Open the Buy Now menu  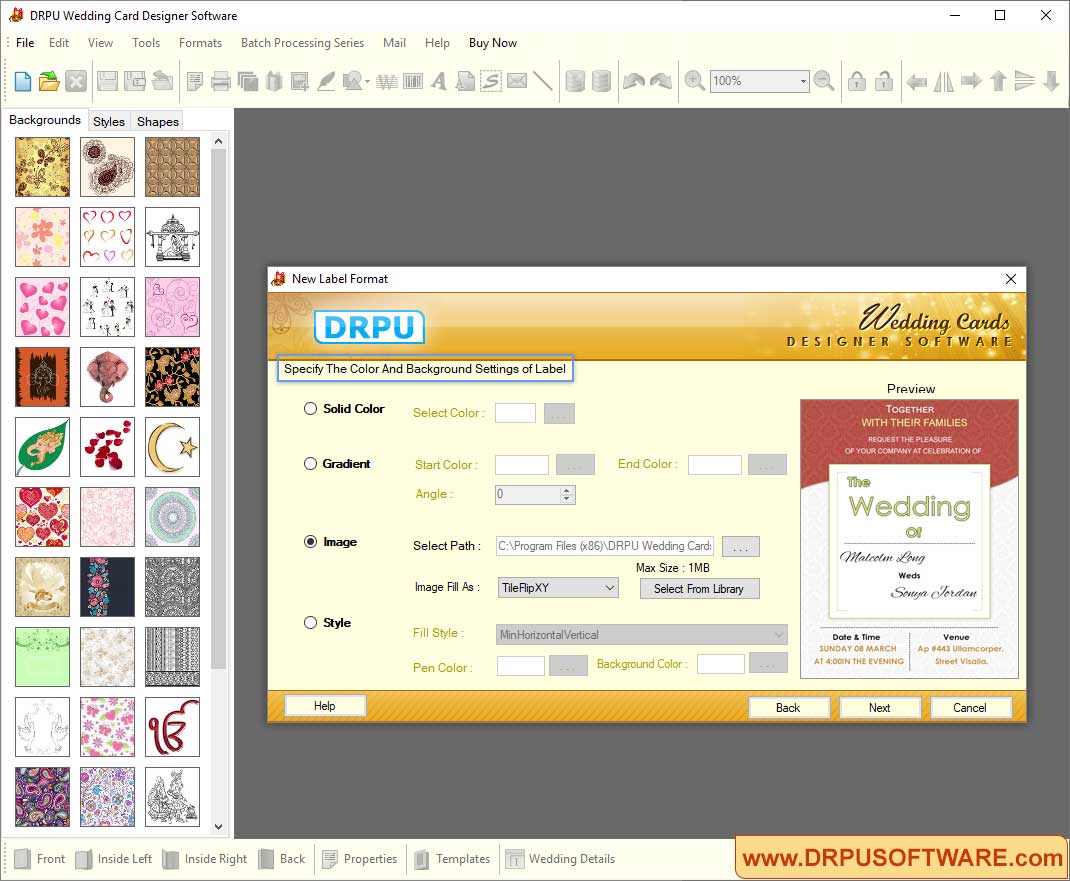pyautogui.click(x=493, y=42)
